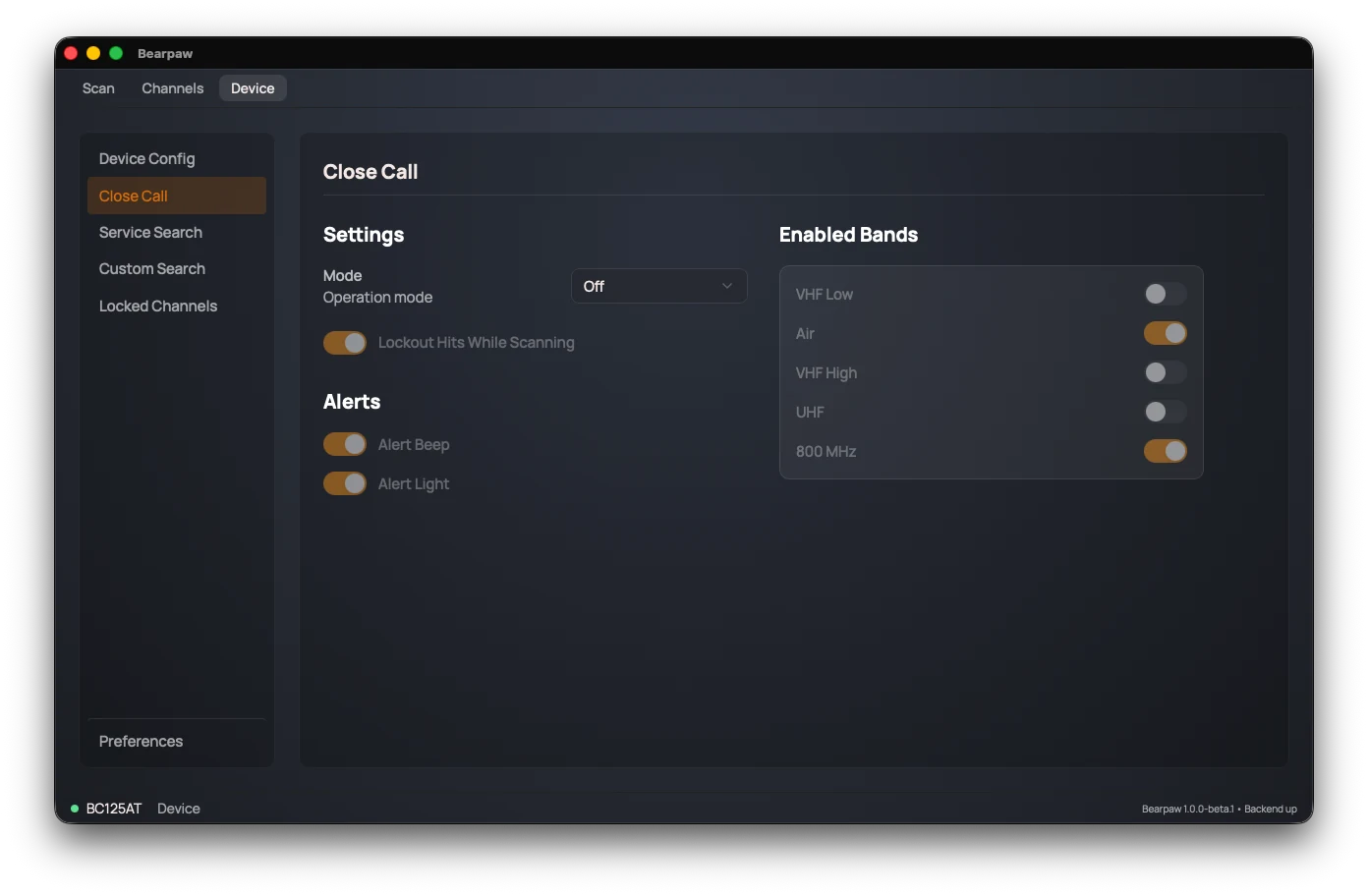Viewport: 1368px width, 896px height.
Task: Minimize the Bearpaw window with yellow button
Action: point(93,53)
